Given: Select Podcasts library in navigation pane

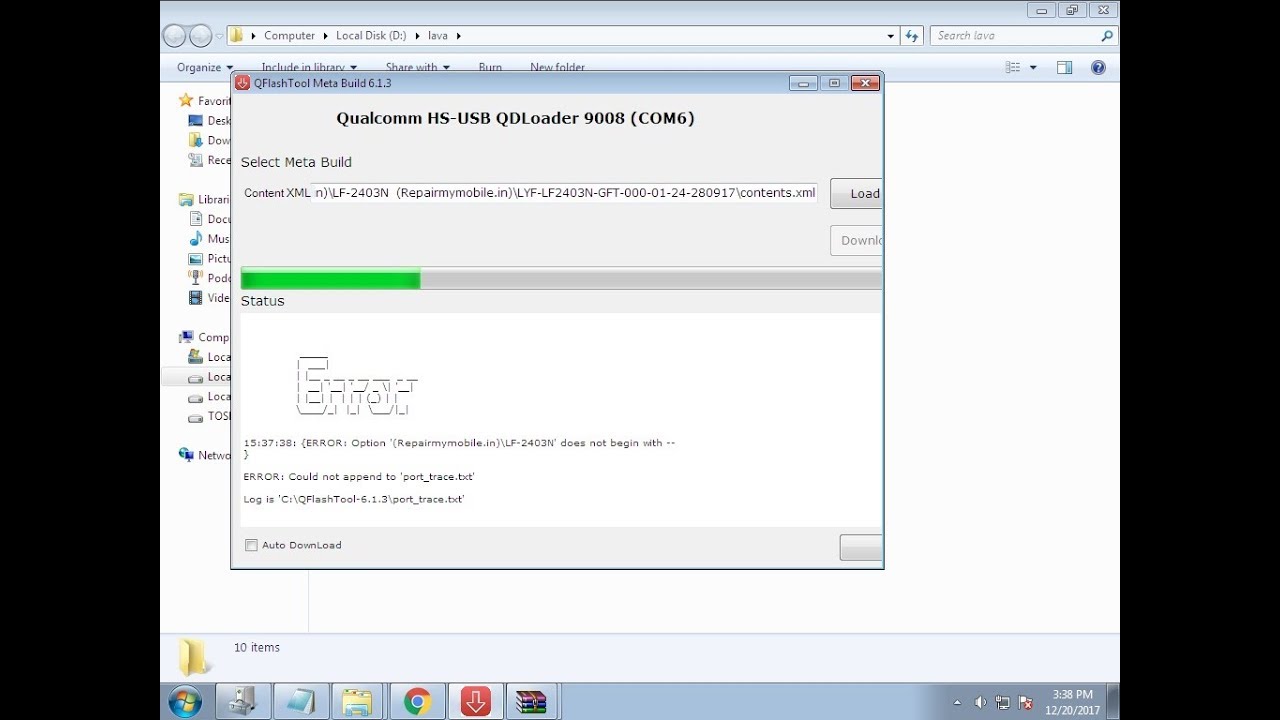Looking at the screenshot, I should [210, 278].
